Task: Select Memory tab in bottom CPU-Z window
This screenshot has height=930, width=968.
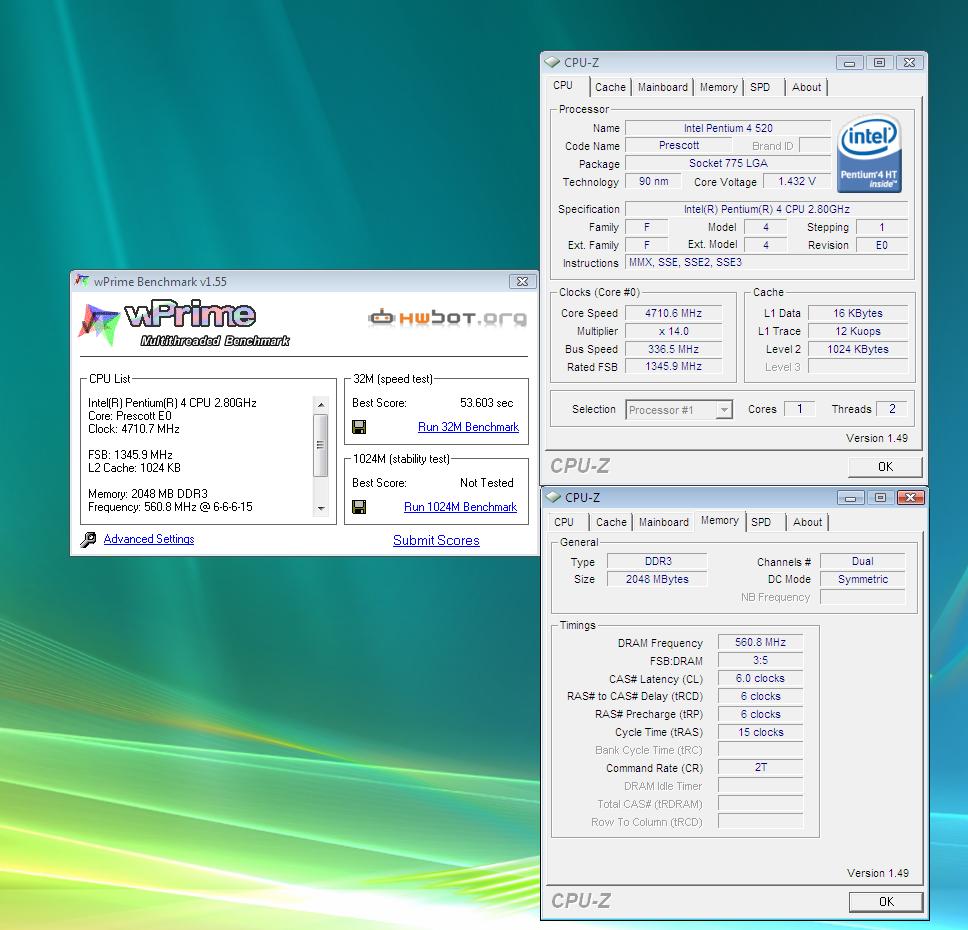Action: pos(720,521)
